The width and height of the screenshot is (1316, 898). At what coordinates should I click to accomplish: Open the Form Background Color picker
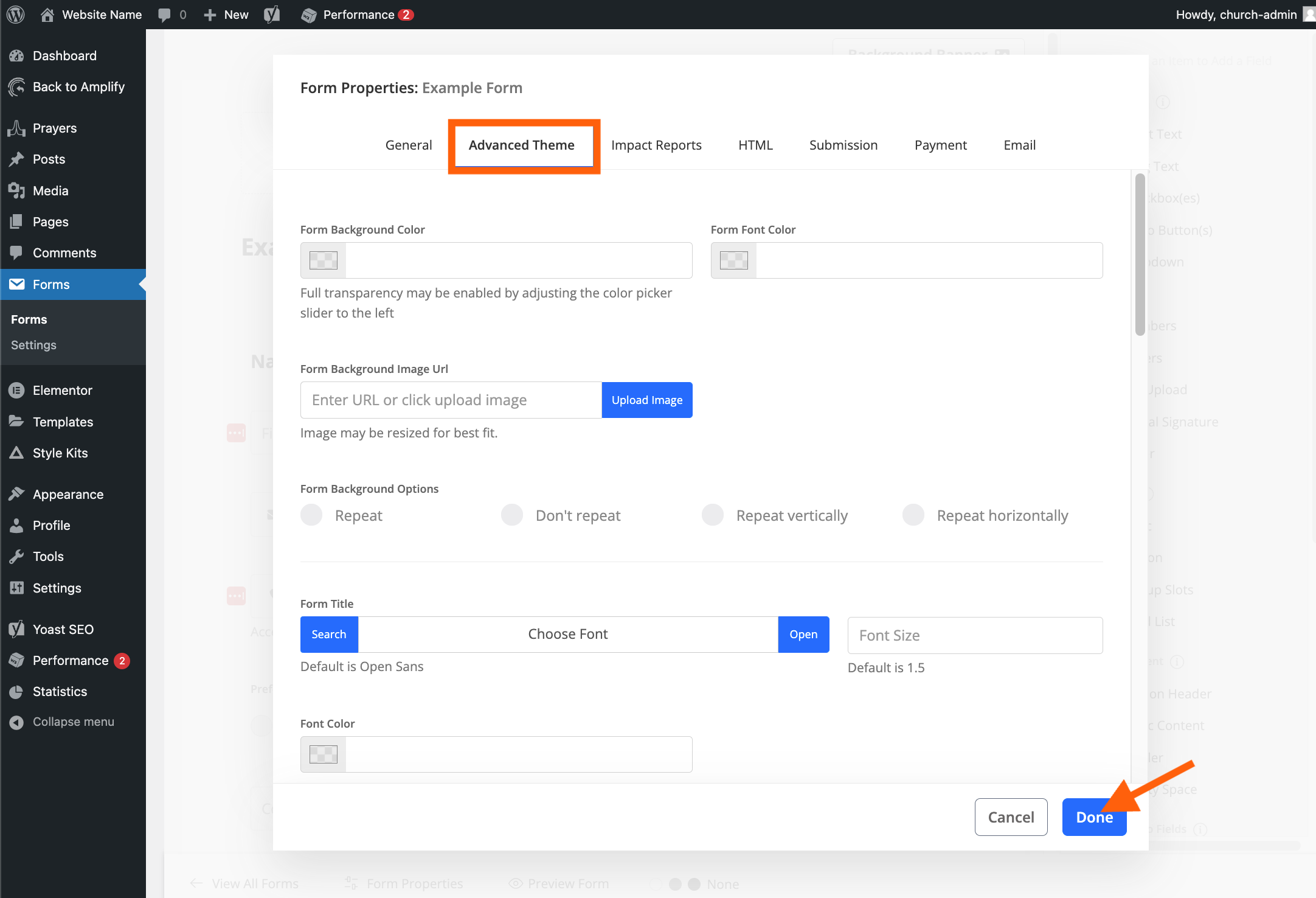click(322, 260)
